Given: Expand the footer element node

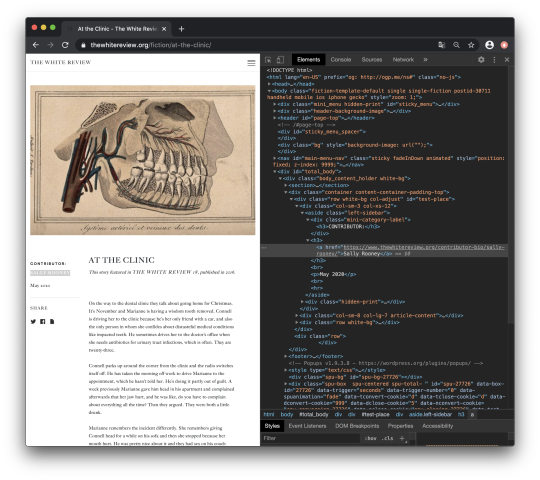Looking at the screenshot, I should click(x=286, y=356).
